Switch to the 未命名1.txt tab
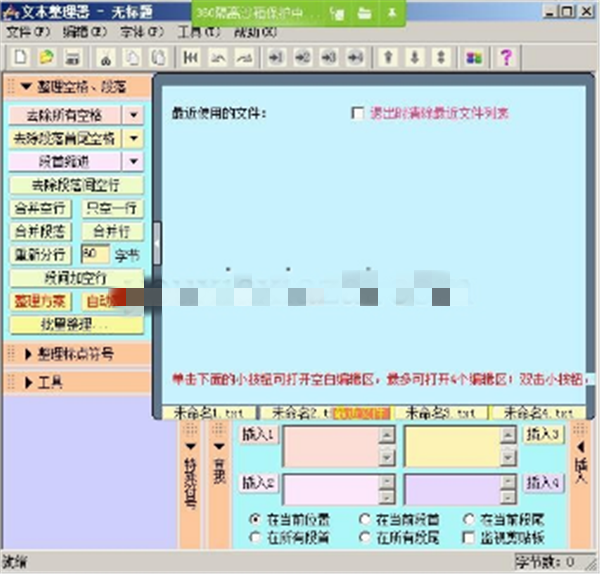600x574 pixels. coord(208,412)
